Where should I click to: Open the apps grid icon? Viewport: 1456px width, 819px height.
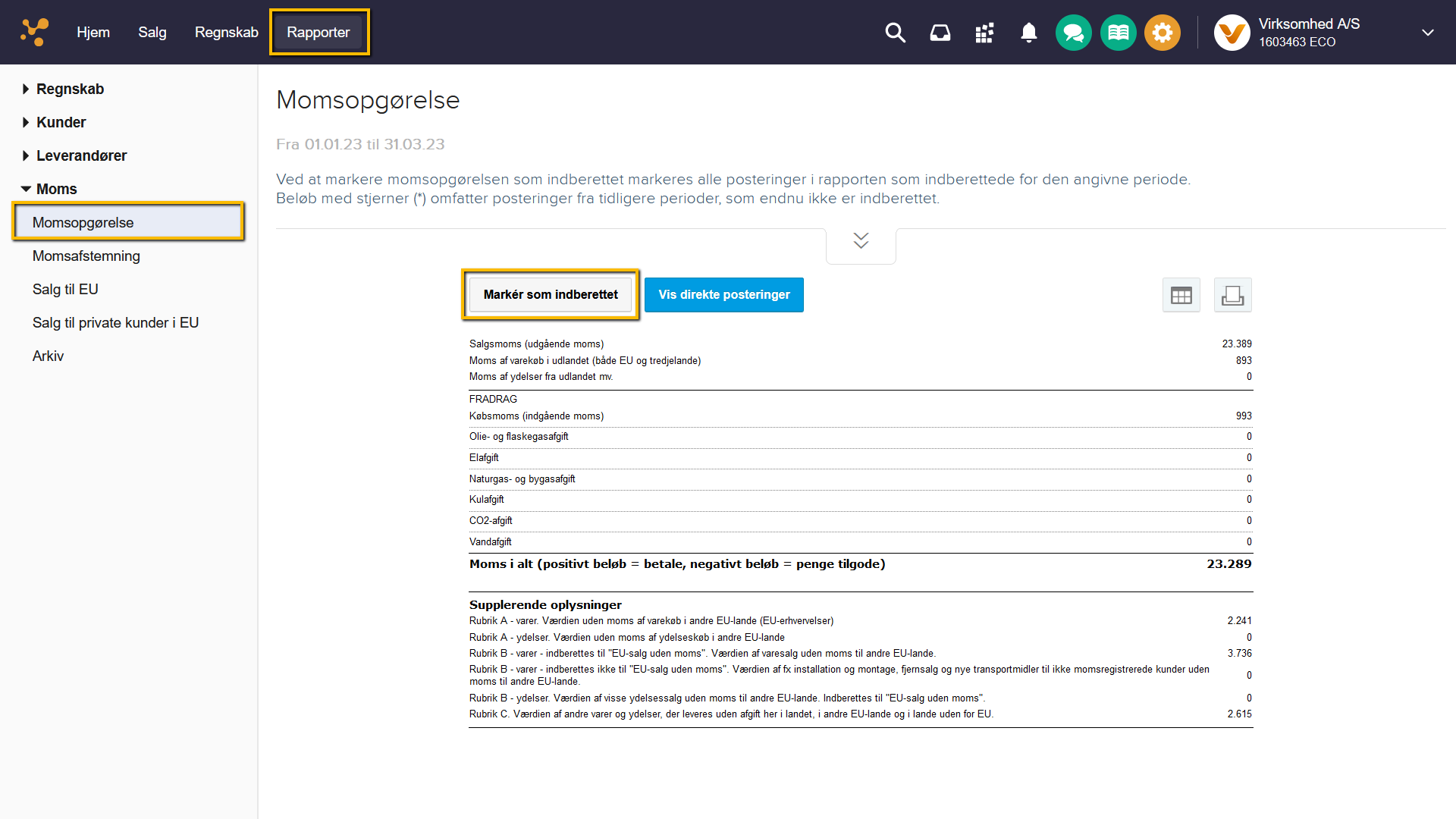coord(984,33)
